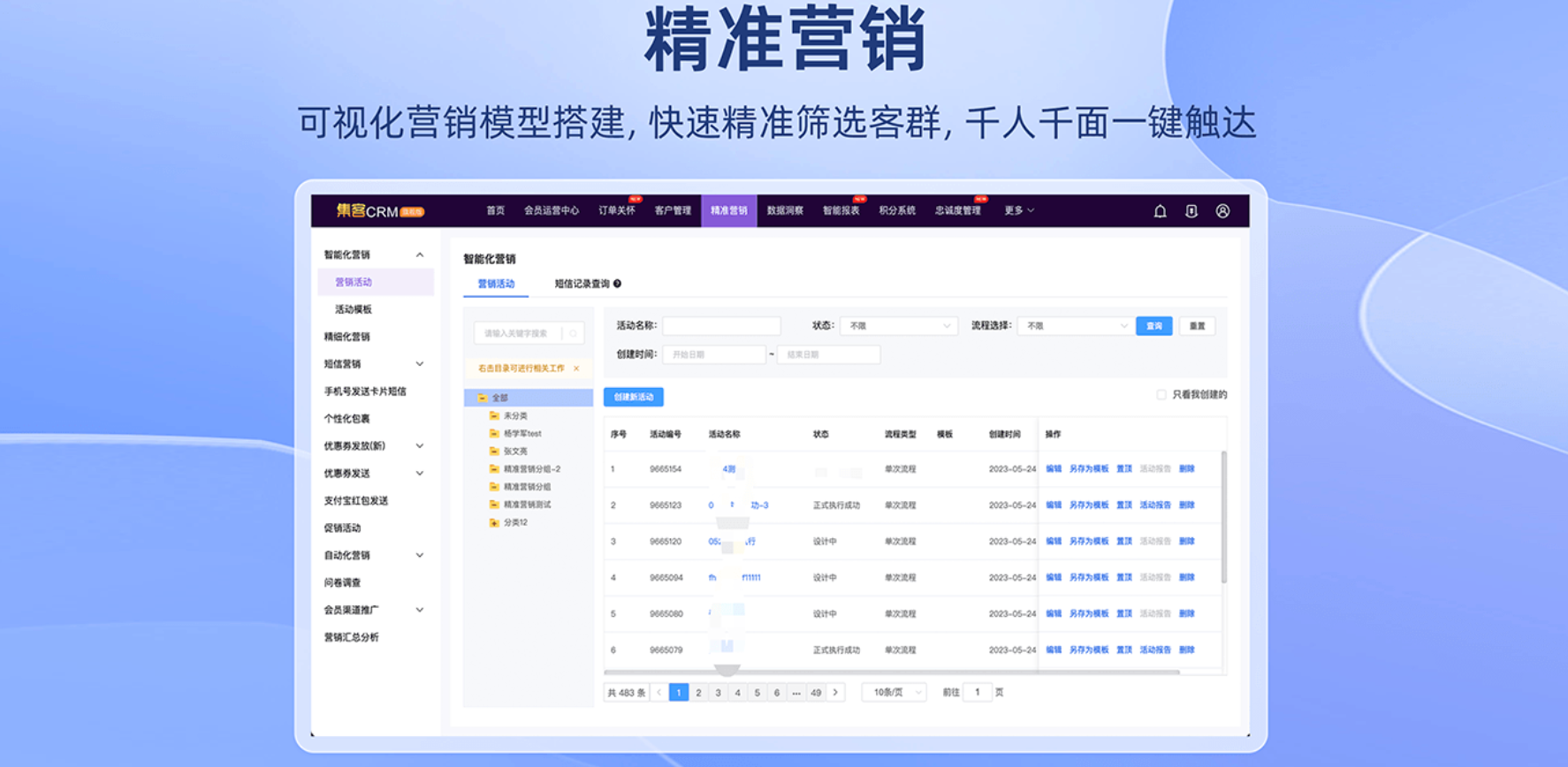Open 首页 in the top navigation
1568x767 pixels.
[x=495, y=210]
